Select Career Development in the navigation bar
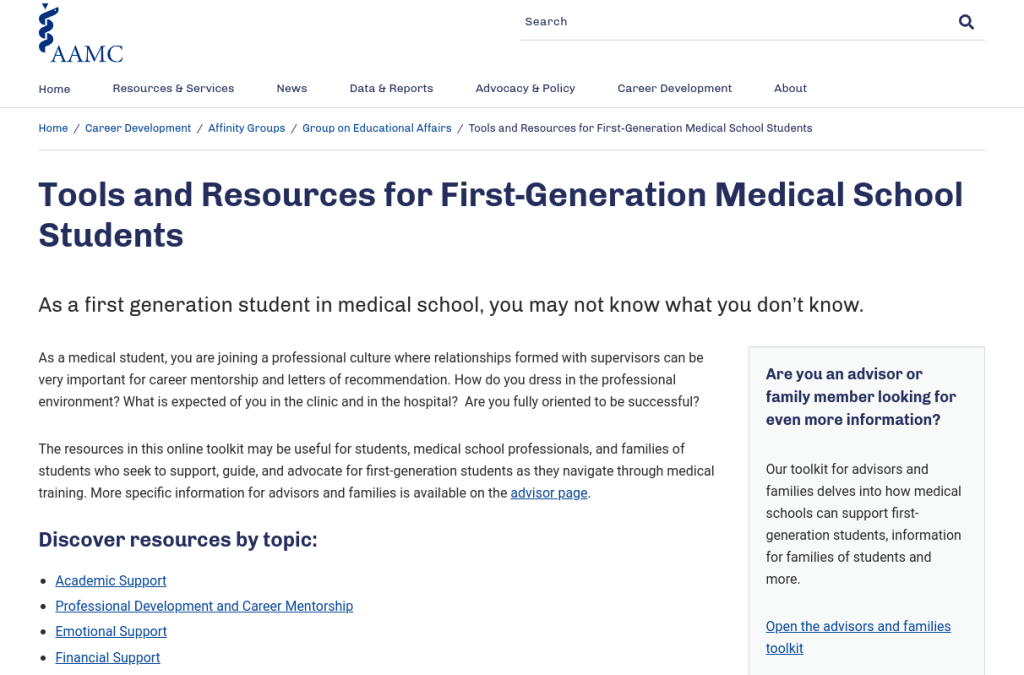Viewport: 1024px width, 675px height. pyautogui.click(x=674, y=88)
